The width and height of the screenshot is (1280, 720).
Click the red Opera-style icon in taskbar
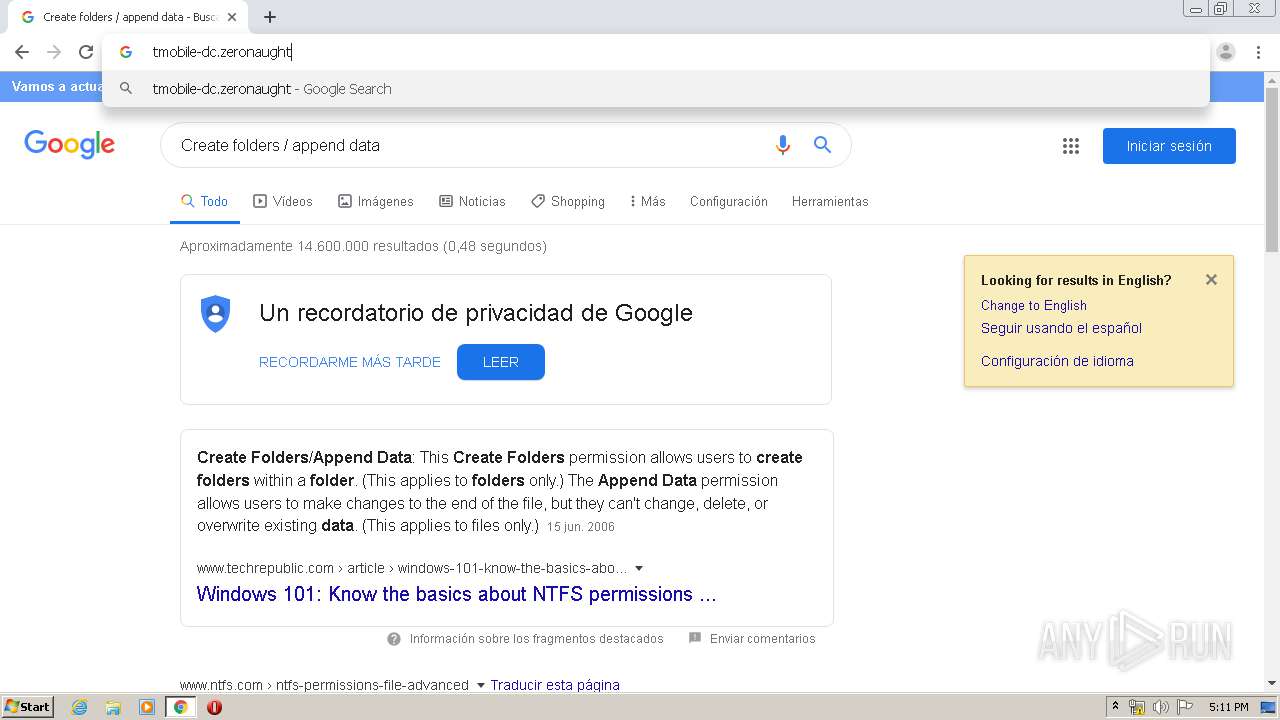click(214, 707)
